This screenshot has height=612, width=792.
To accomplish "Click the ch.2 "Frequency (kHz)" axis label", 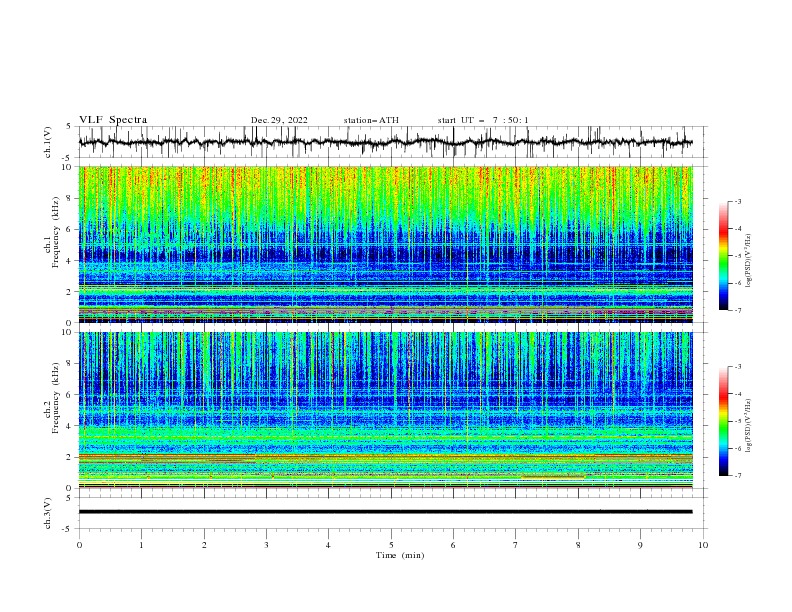I will 55,397.
